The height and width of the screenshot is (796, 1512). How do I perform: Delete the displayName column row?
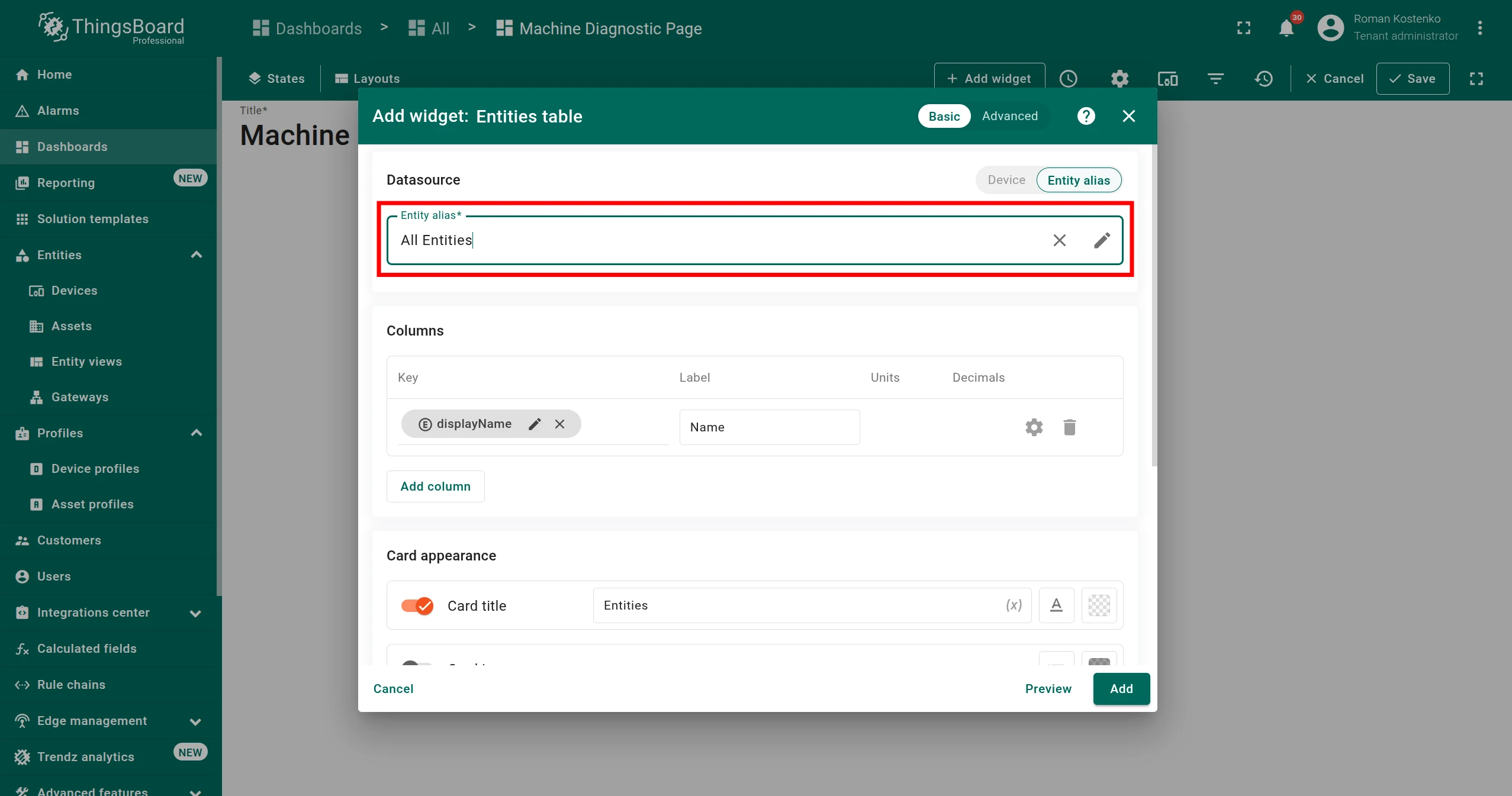coord(1070,427)
